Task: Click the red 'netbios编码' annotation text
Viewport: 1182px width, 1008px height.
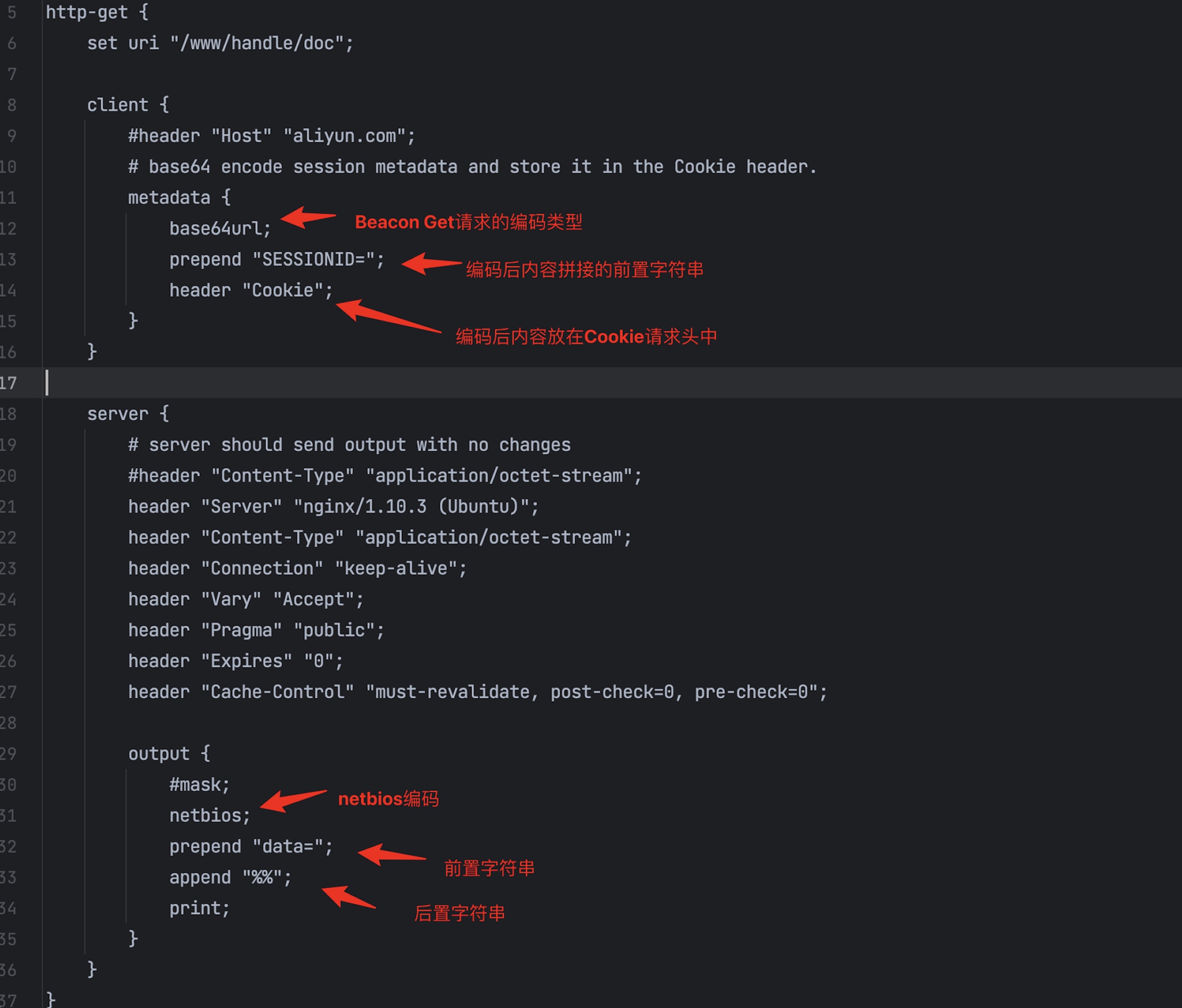Action: (389, 799)
